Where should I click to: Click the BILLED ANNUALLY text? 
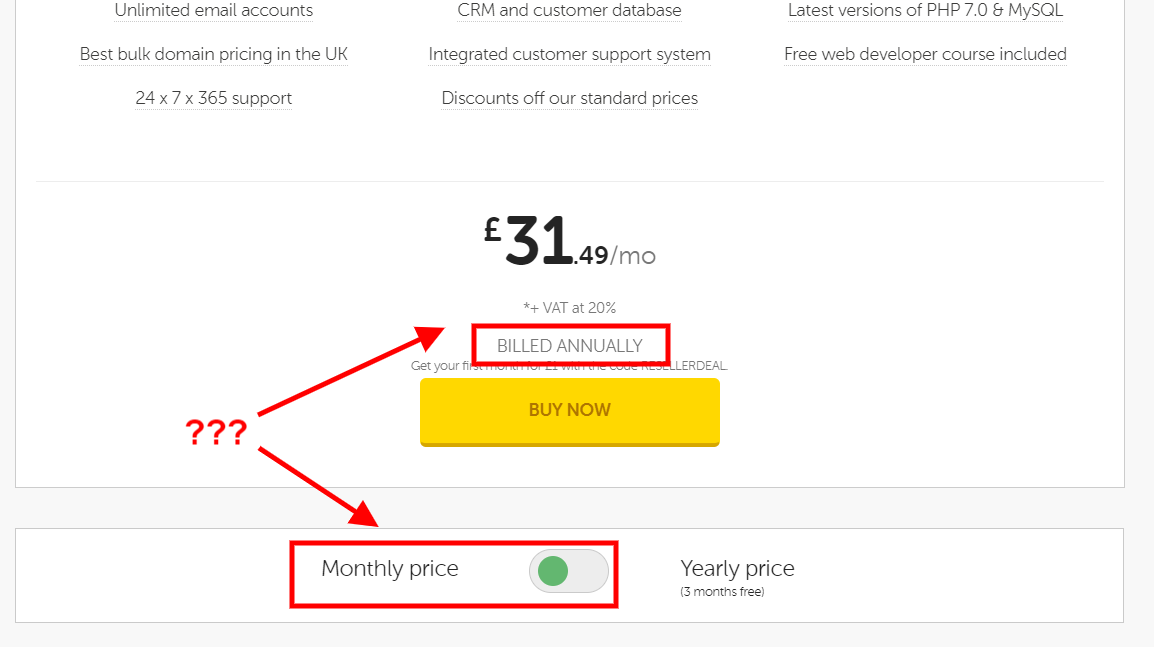click(x=569, y=346)
